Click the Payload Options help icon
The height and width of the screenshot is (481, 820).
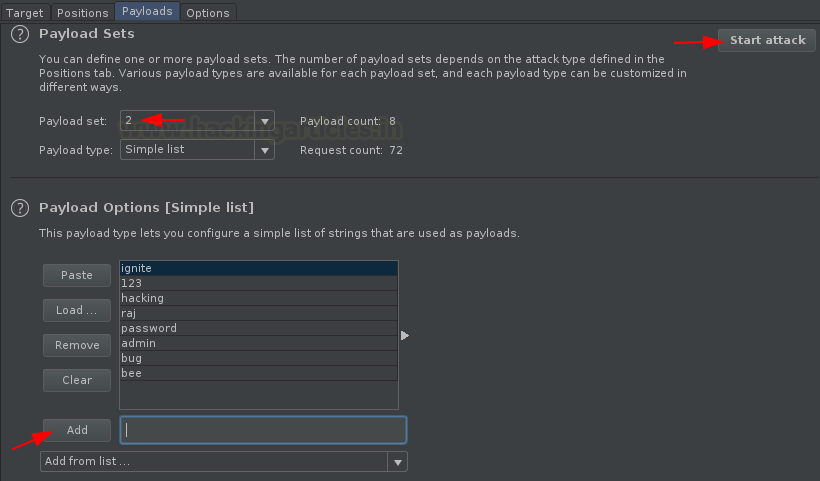(18, 208)
